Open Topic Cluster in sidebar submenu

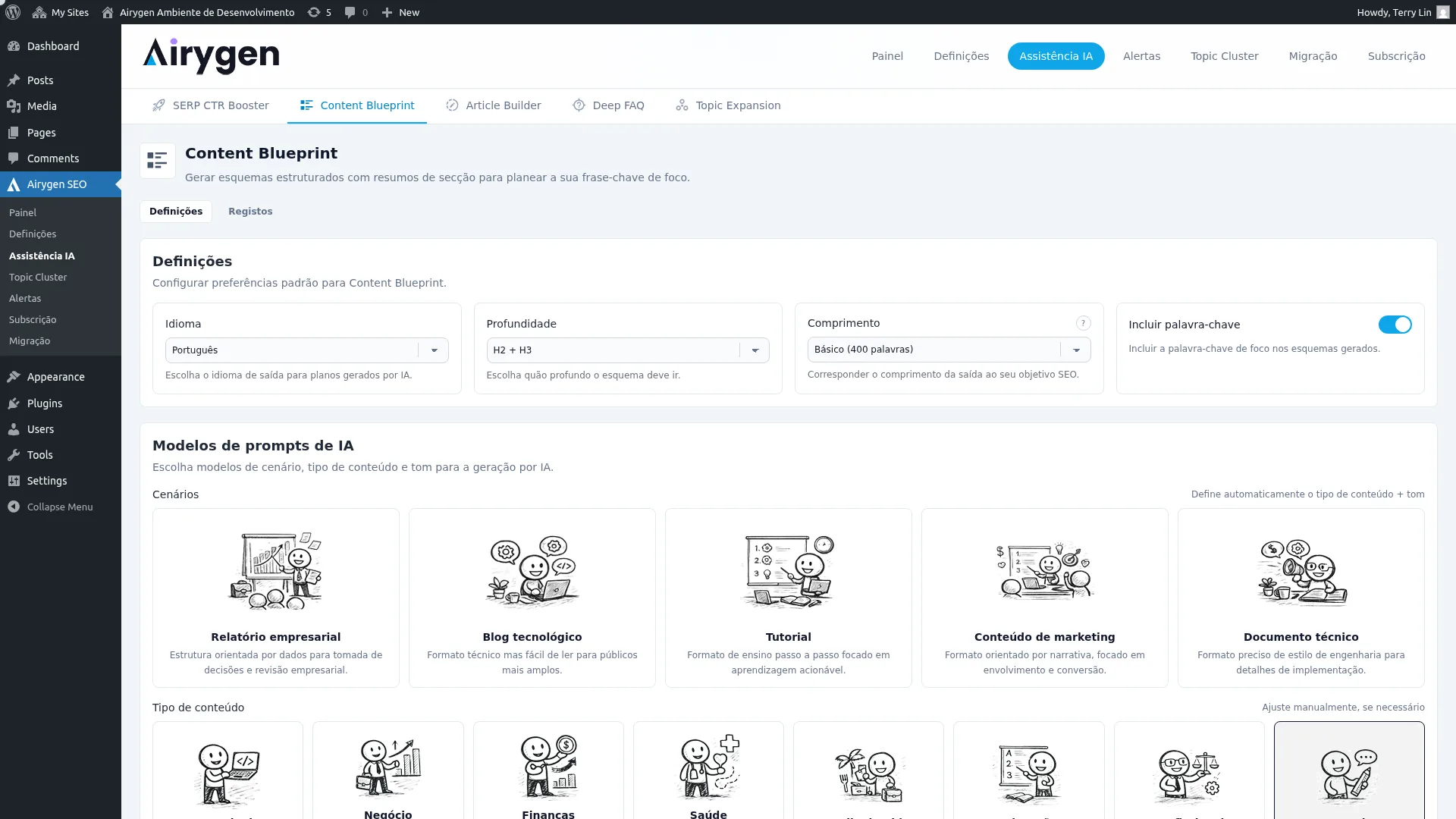point(38,278)
